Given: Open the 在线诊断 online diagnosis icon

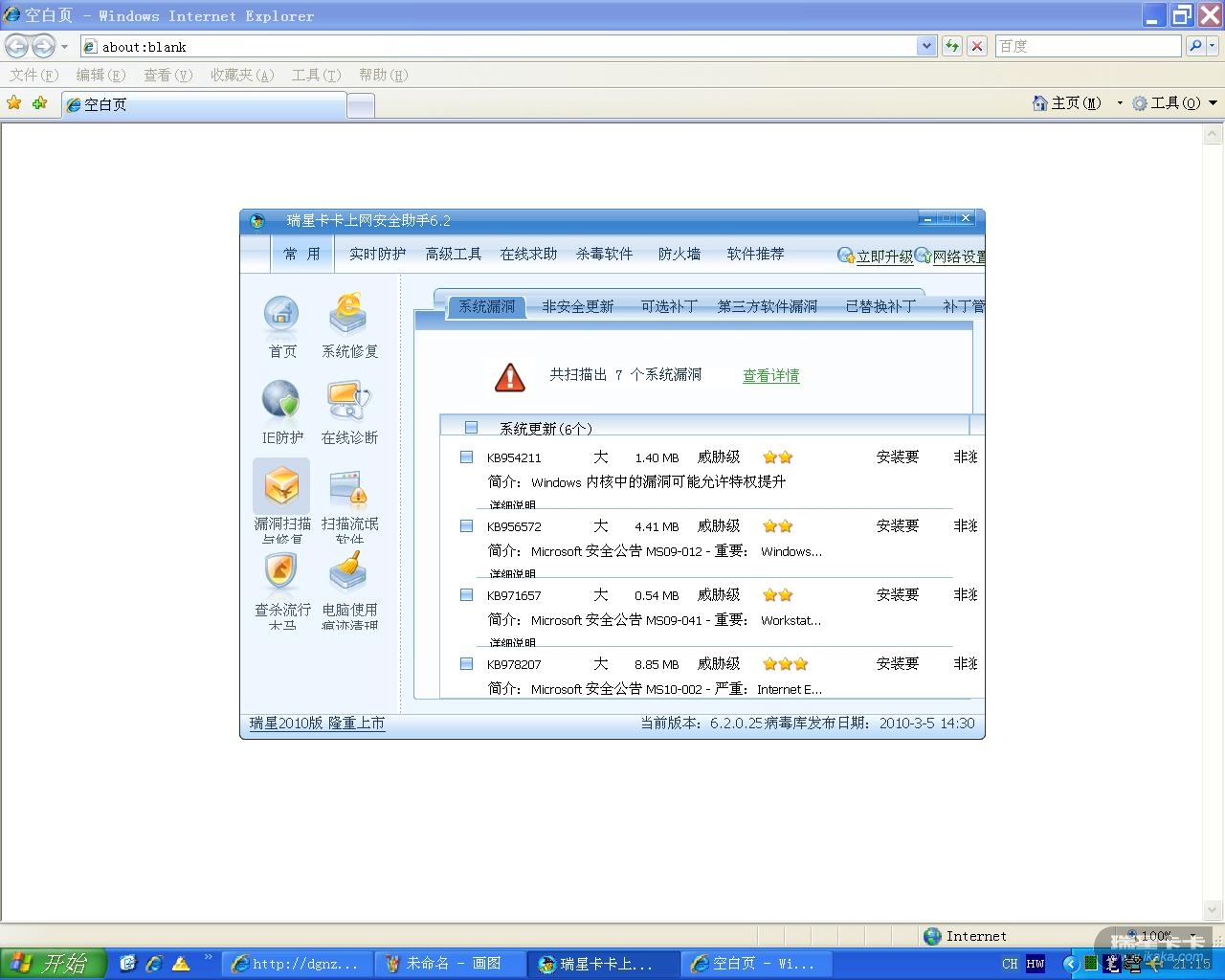Looking at the screenshot, I should click(349, 401).
